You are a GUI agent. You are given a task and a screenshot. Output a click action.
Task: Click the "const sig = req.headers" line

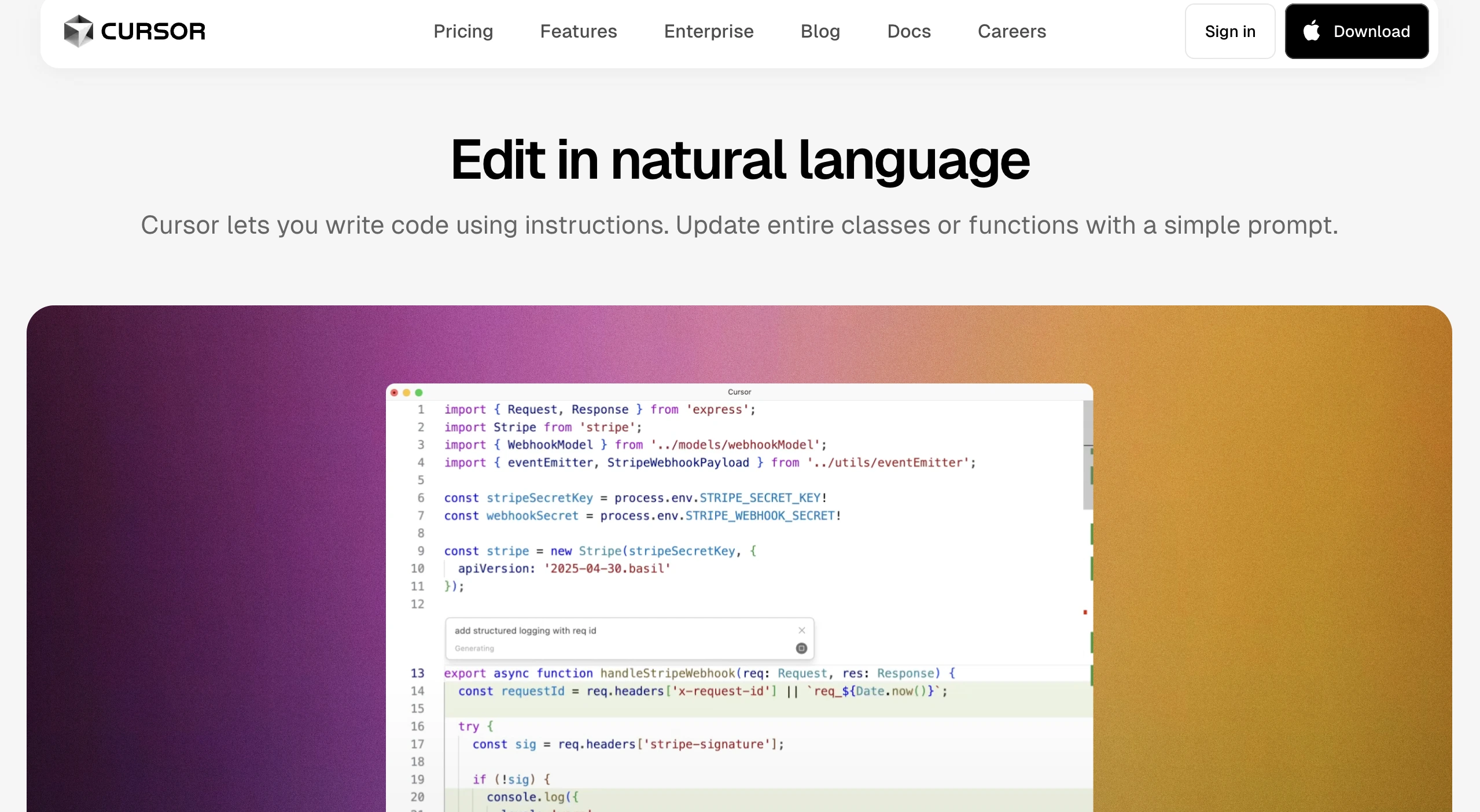[x=628, y=744]
